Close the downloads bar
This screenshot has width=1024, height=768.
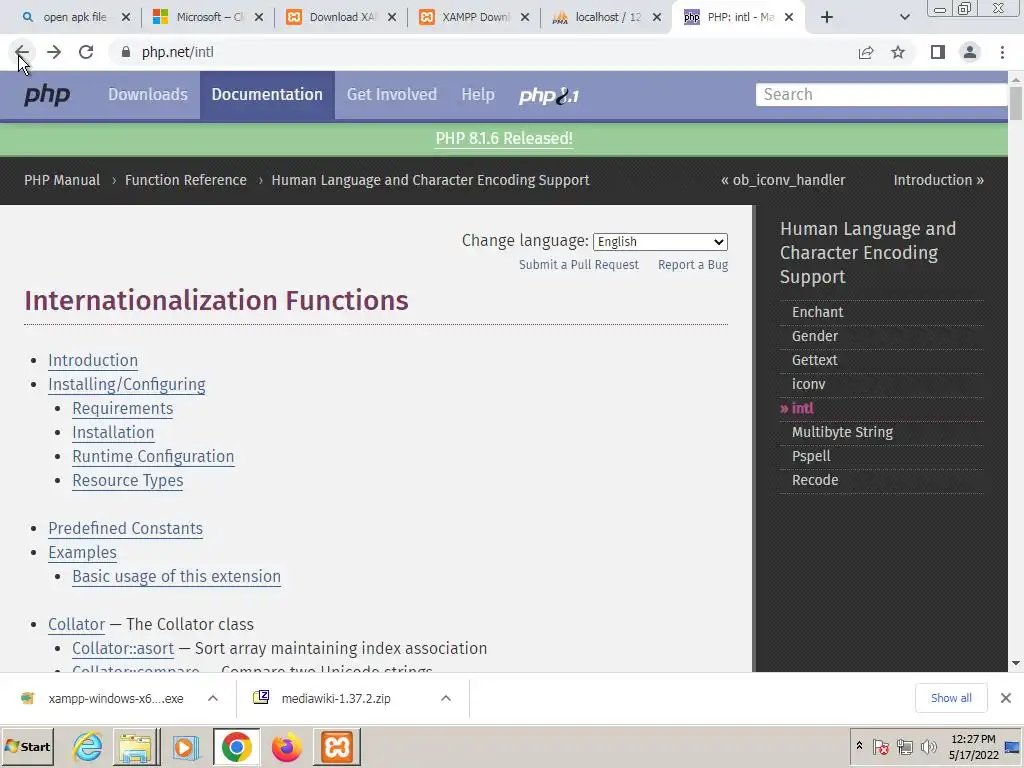pos(1006,698)
